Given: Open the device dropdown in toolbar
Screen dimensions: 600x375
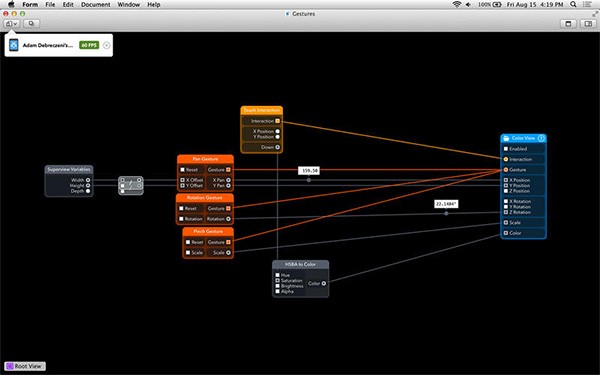Looking at the screenshot, I should click(x=11, y=24).
